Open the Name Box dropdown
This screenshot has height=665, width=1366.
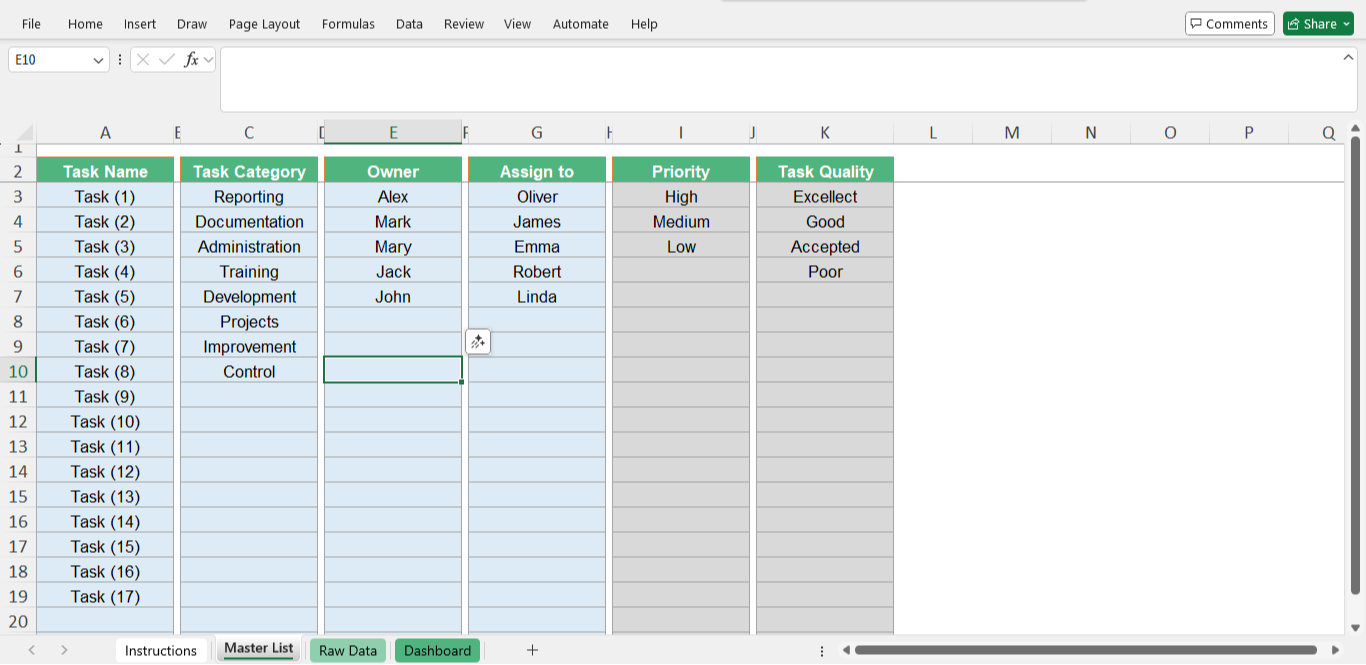tap(97, 60)
